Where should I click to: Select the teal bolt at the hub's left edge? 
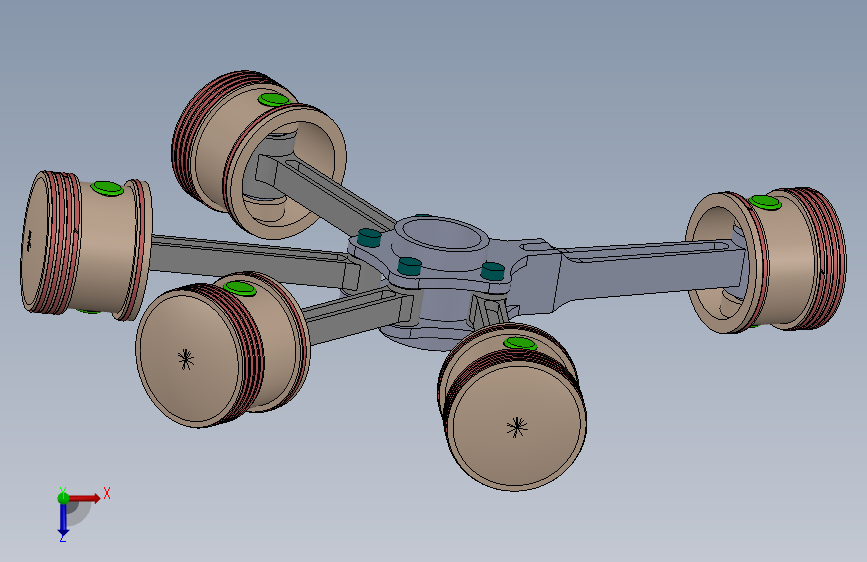[369, 238]
